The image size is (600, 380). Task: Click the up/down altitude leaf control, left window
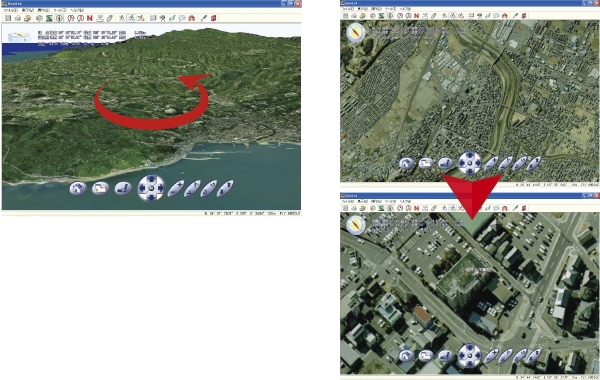[x=225, y=188]
